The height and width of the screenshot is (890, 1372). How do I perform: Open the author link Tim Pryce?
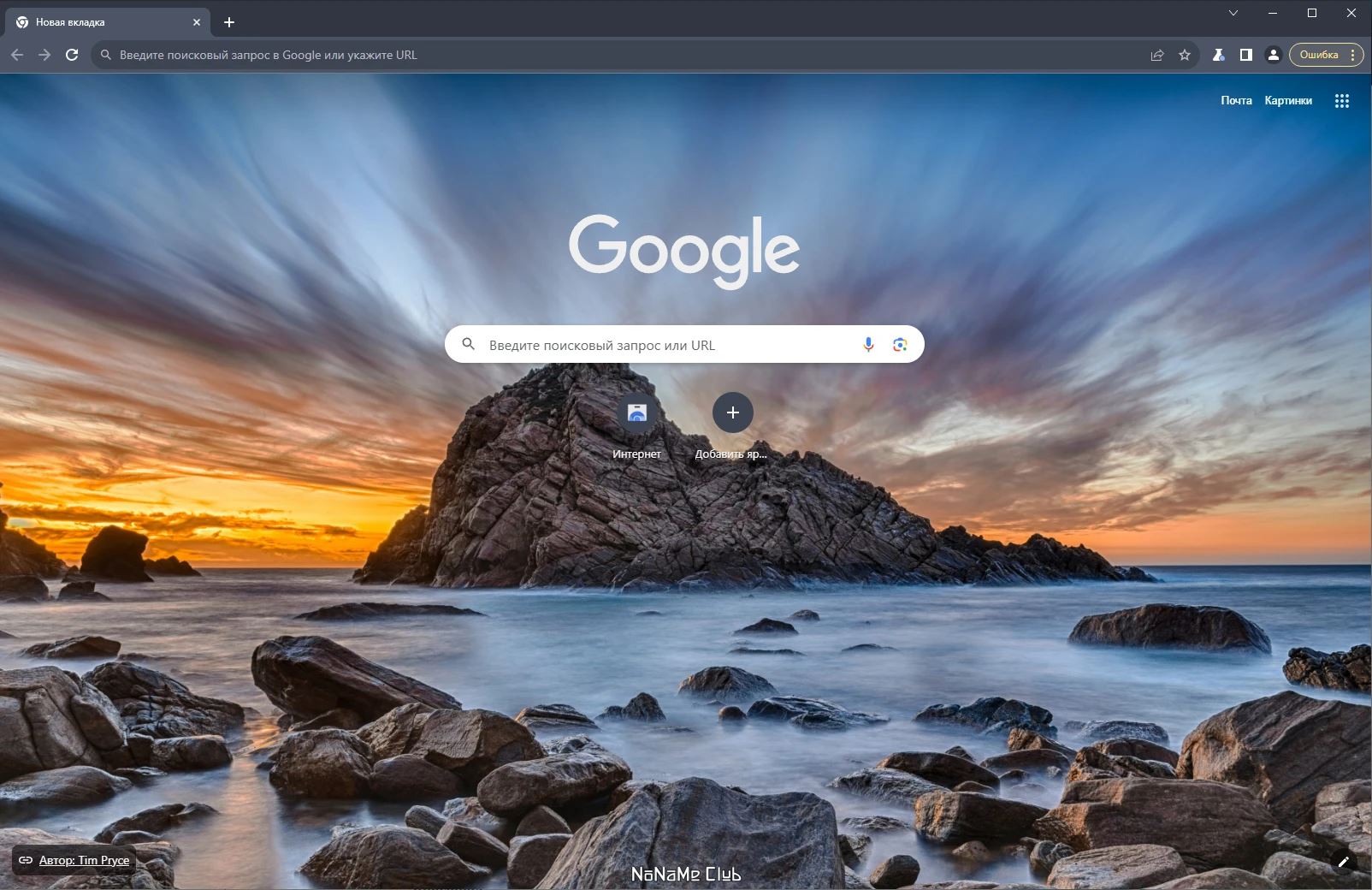[x=84, y=860]
